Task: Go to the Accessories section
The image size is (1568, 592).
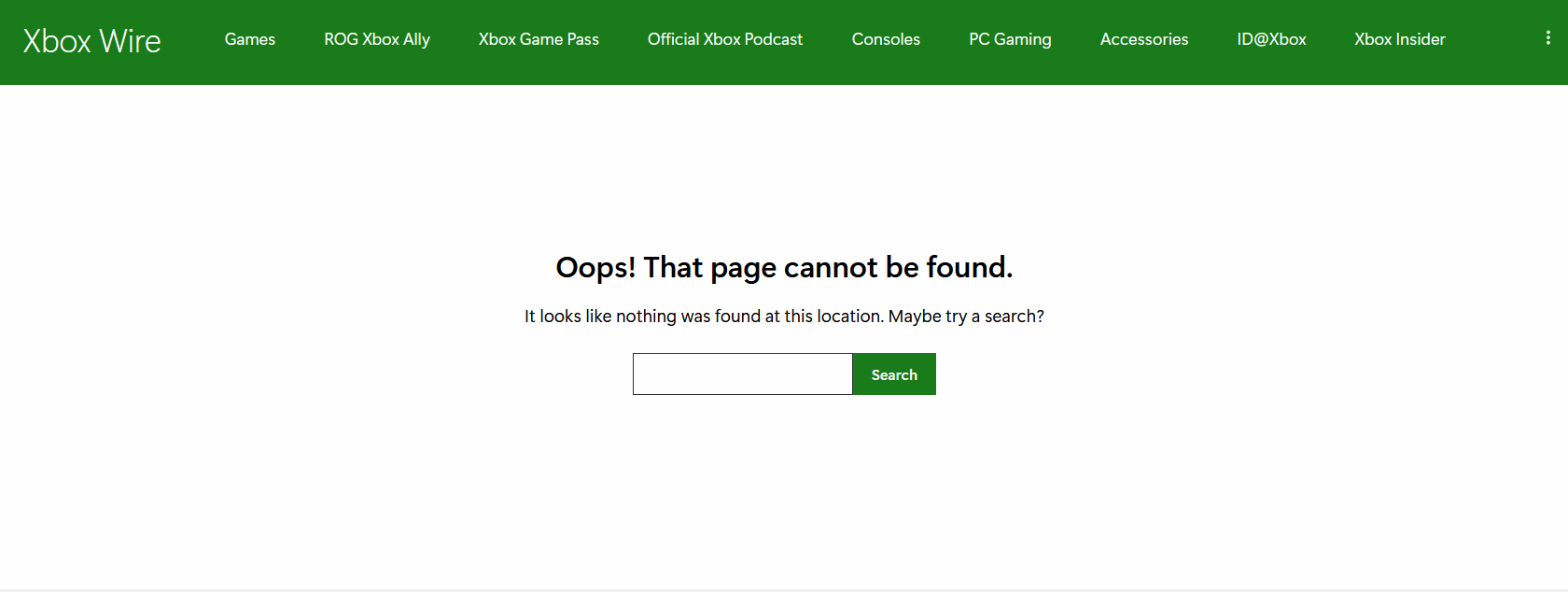Action: click(1143, 39)
